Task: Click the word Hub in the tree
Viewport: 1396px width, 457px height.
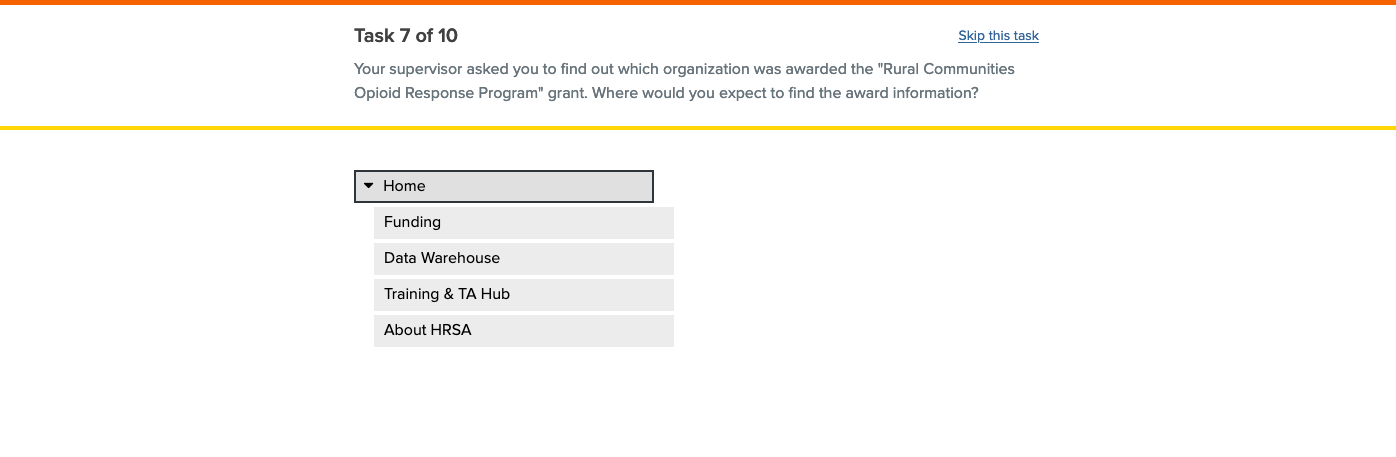Action: pos(495,294)
